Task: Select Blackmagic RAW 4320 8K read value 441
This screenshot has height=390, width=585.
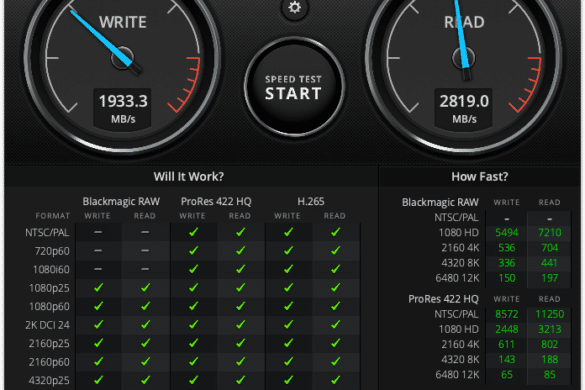Action: (x=550, y=263)
